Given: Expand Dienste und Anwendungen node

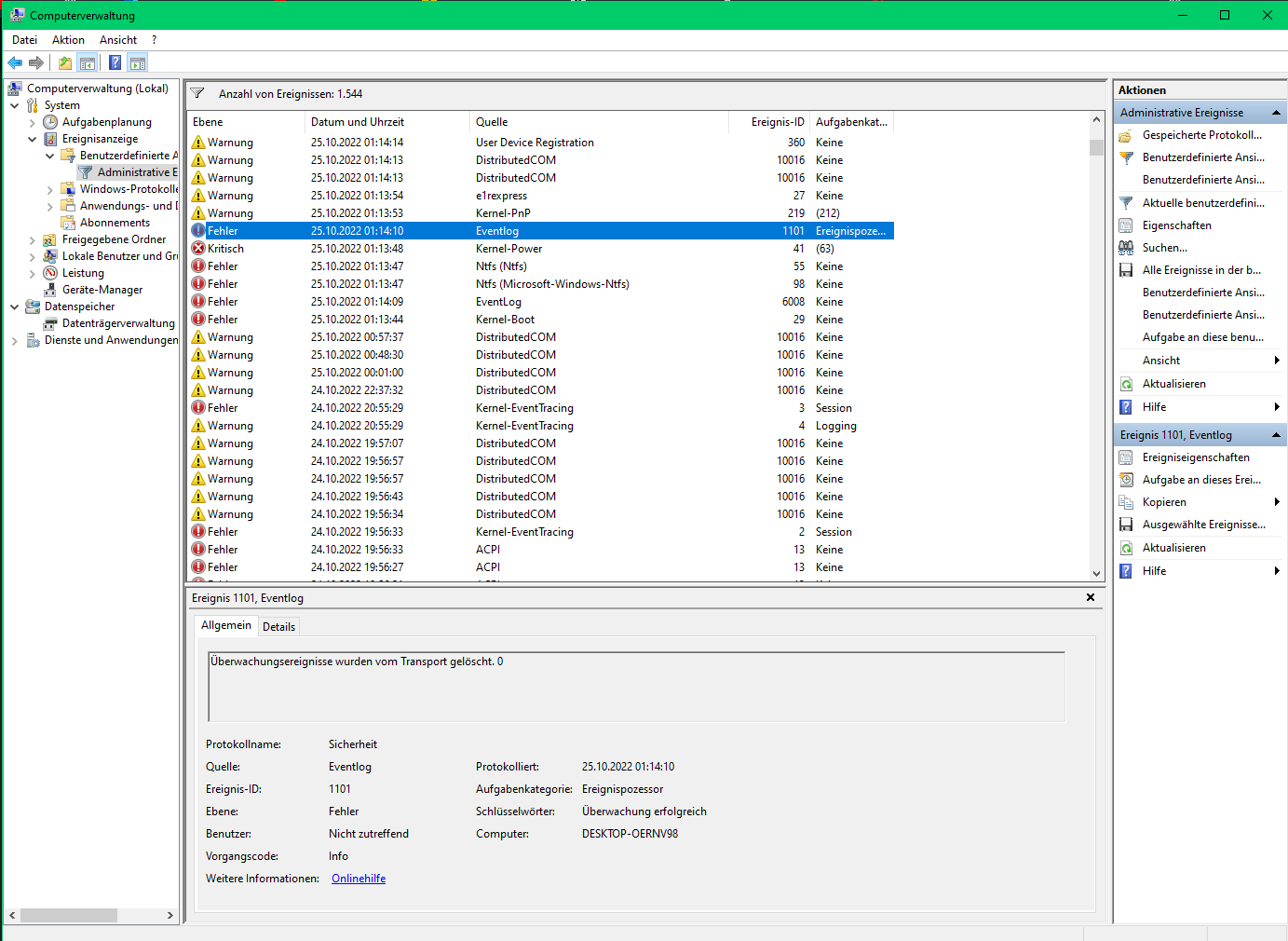Looking at the screenshot, I should pyautogui.click(x=15, y=340).
